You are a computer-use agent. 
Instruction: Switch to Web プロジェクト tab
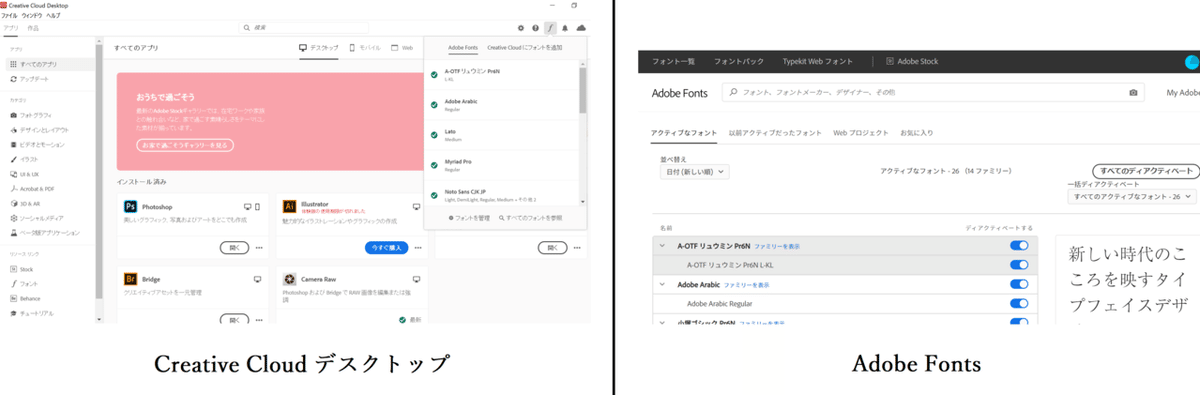click(860, 133)
